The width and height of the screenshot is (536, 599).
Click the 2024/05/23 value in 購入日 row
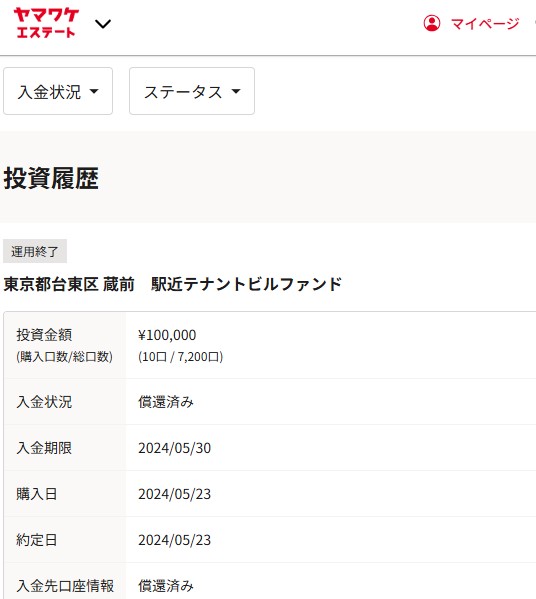pyautogui.click(x=175, y=494)
